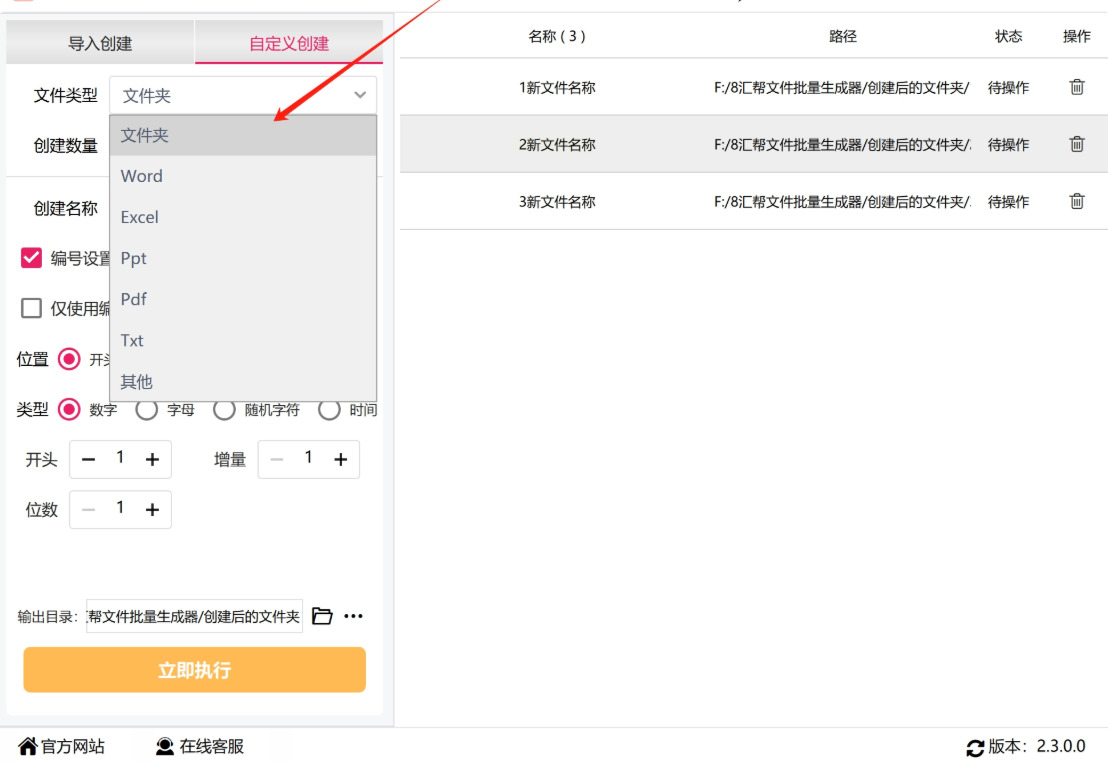Delete row 1新文件名称 with trash icon
This screenshot has height=762, width=1108.
coord(1076,87)
